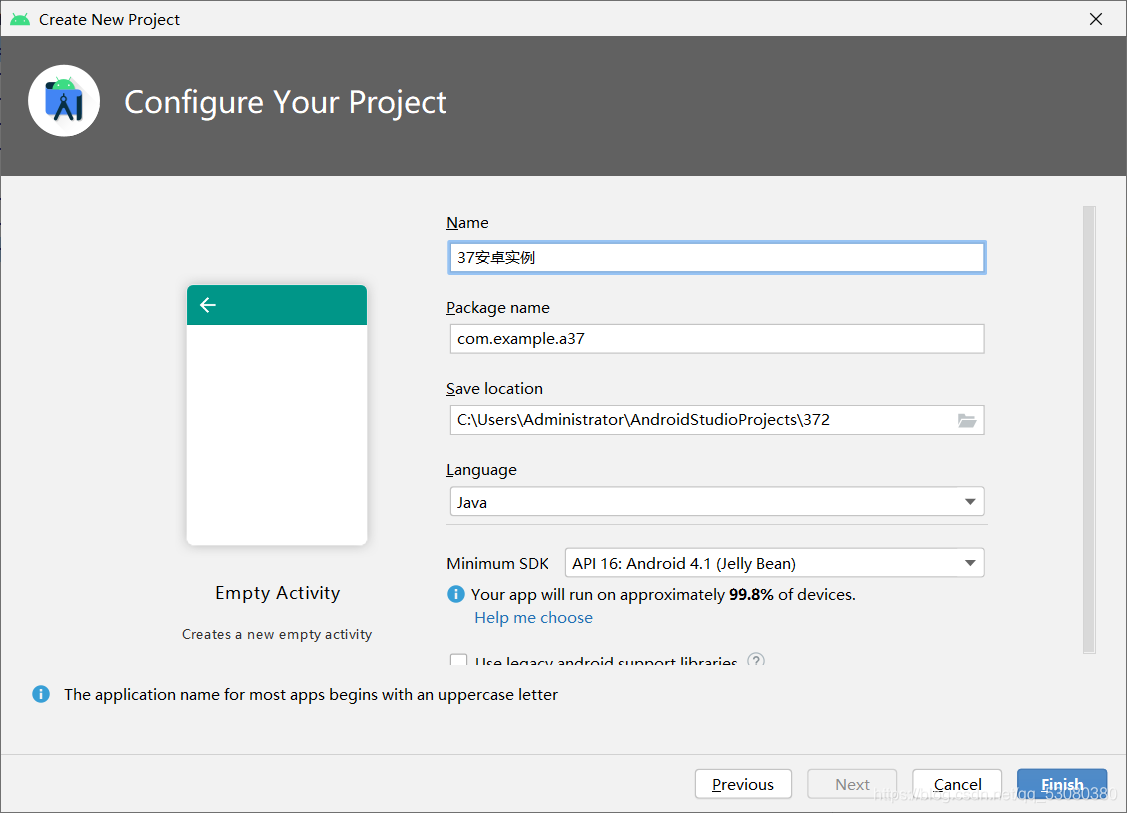Screen dimensions: 1127x813
Task: Click the 'Save location' label
Action: click(494, 389)
